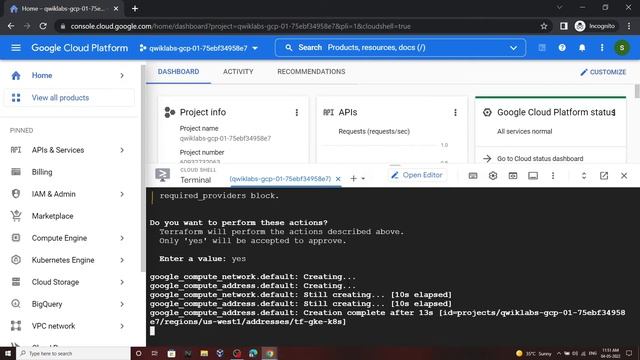Close the Cloud Shell panel

point(624,176)
